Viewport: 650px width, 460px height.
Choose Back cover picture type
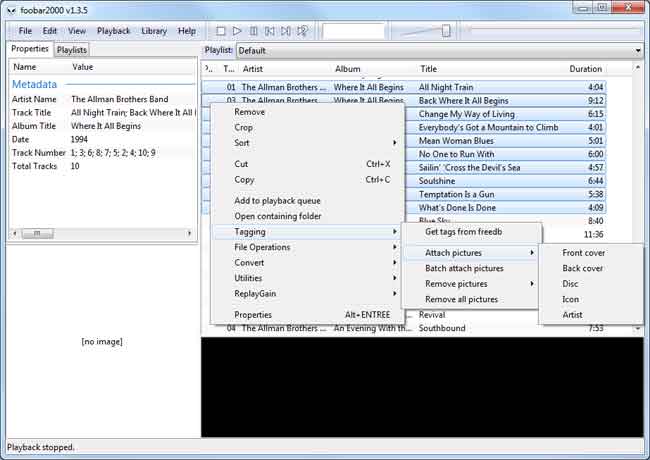(x=591, y=269)
